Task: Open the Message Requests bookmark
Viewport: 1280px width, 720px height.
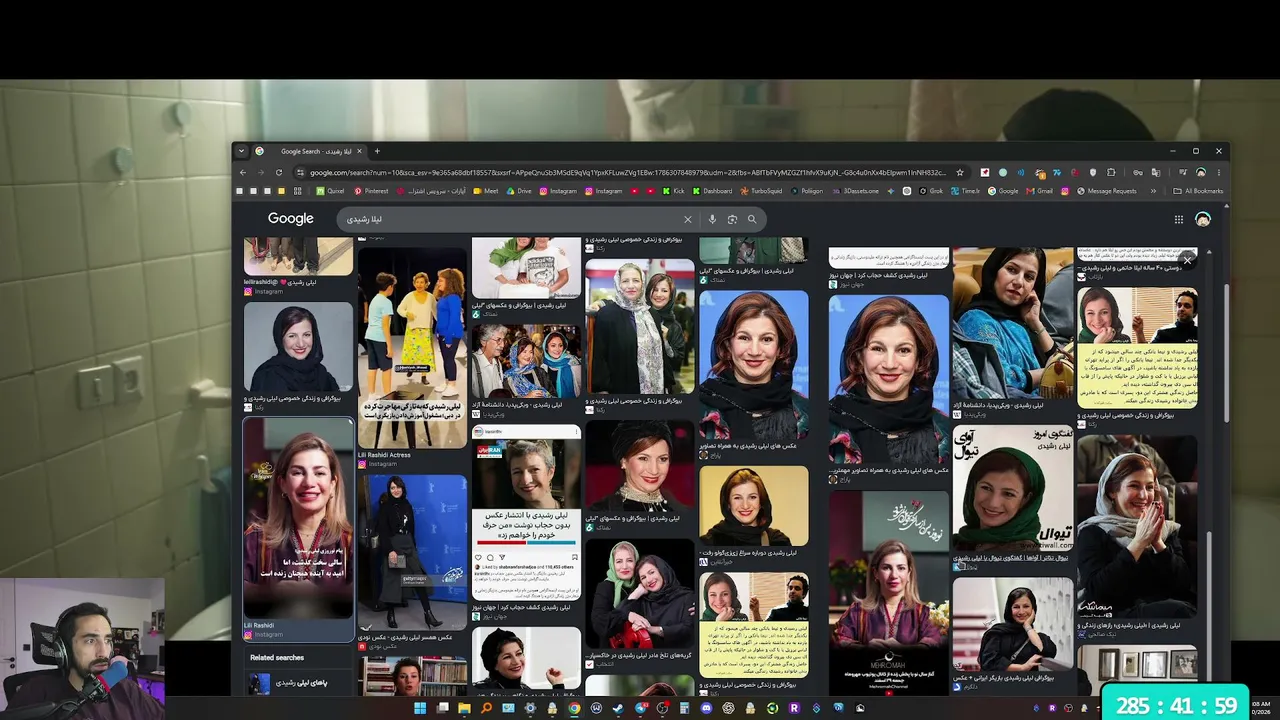Action: coord(1106,191)
